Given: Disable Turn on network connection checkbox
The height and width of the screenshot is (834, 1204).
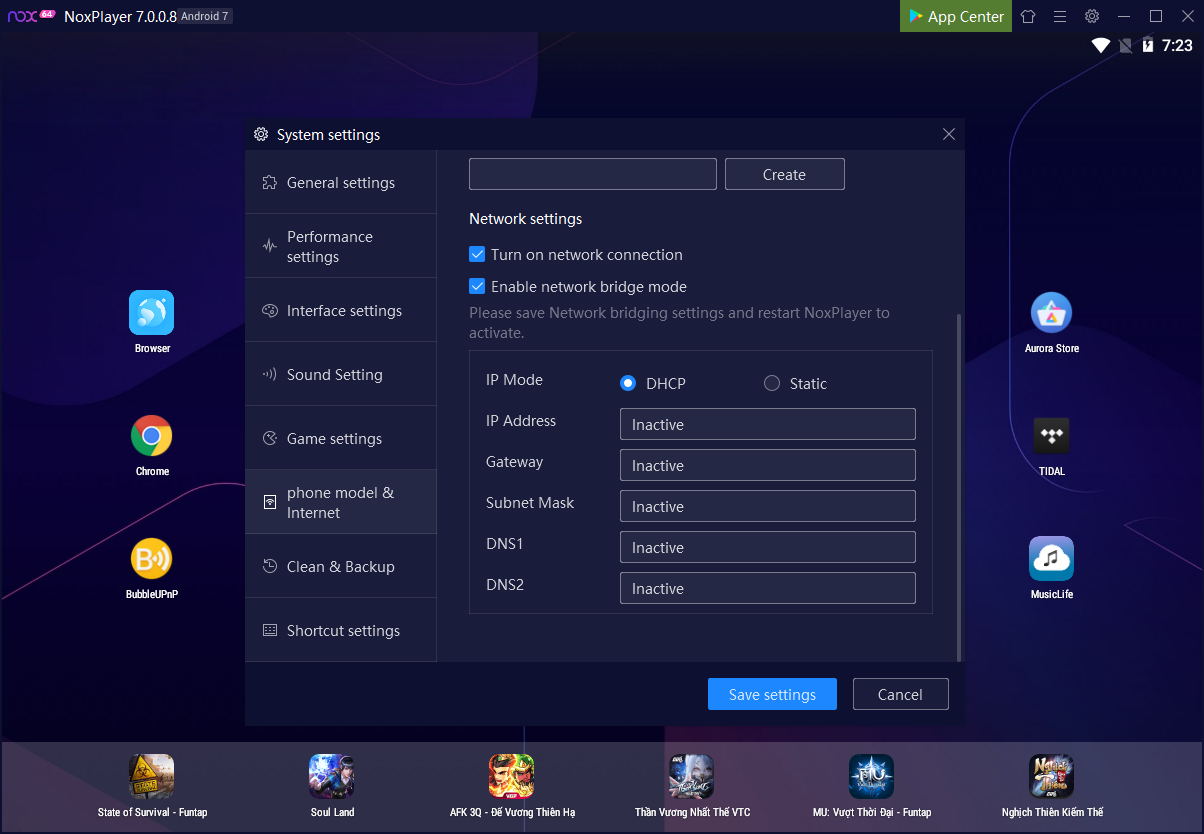Looking at the screenshot, I should click(477, 254).
